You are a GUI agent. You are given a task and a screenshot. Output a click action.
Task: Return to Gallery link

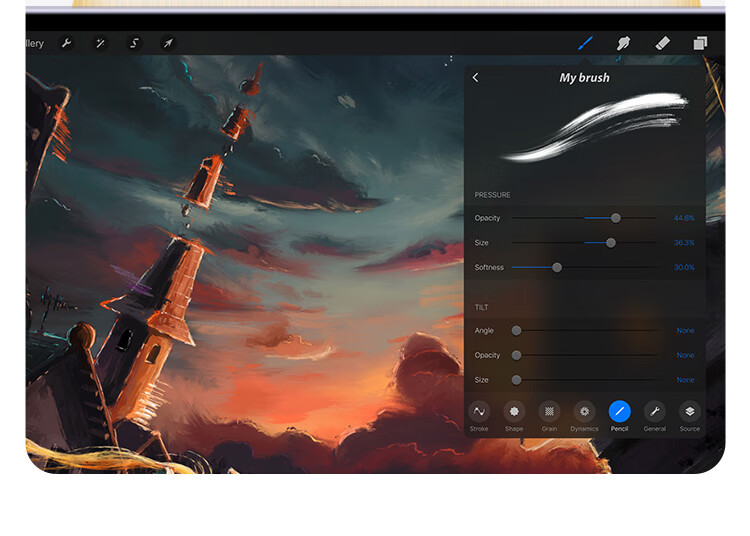coord(35,44)
